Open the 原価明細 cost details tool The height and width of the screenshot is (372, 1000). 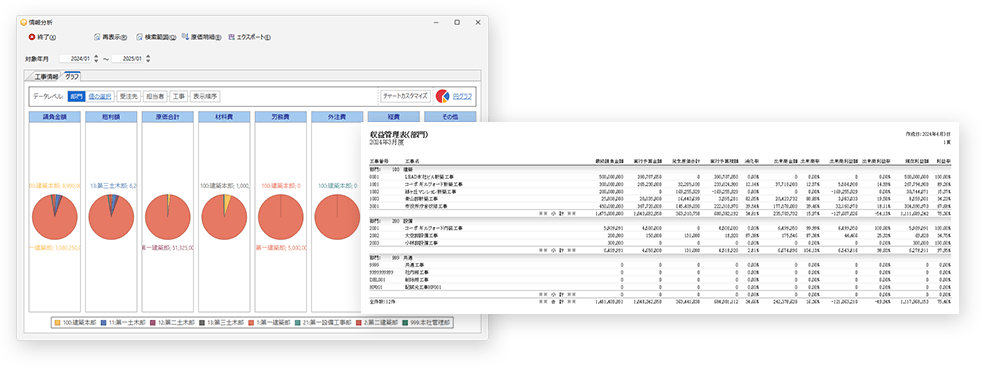coord(202,37)
